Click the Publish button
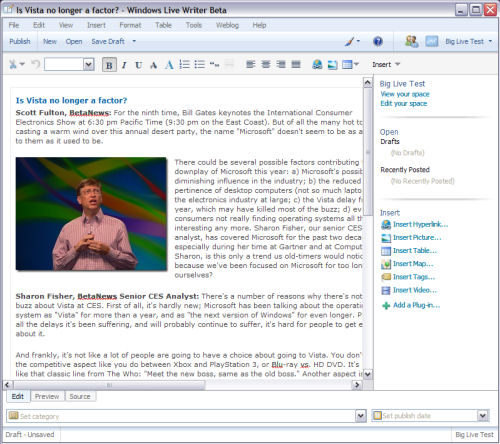The image size is (500, 444). click(x=20, y=41)
